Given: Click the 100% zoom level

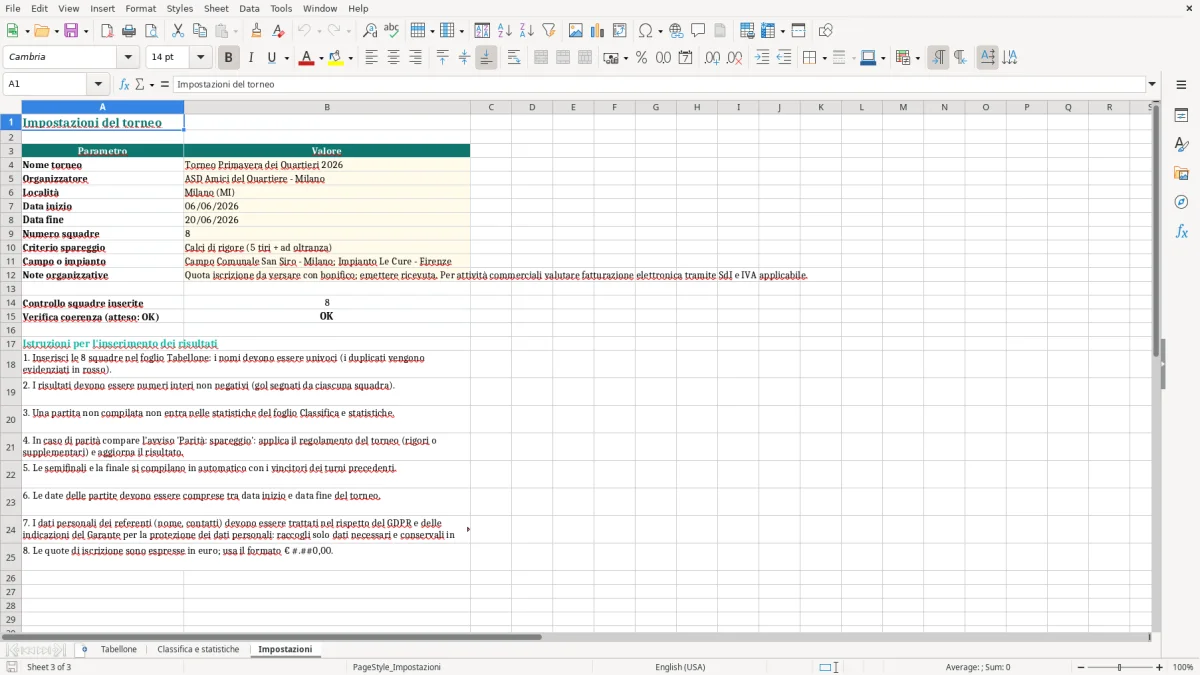Looking at the screenshot, I should [1183, 667].
